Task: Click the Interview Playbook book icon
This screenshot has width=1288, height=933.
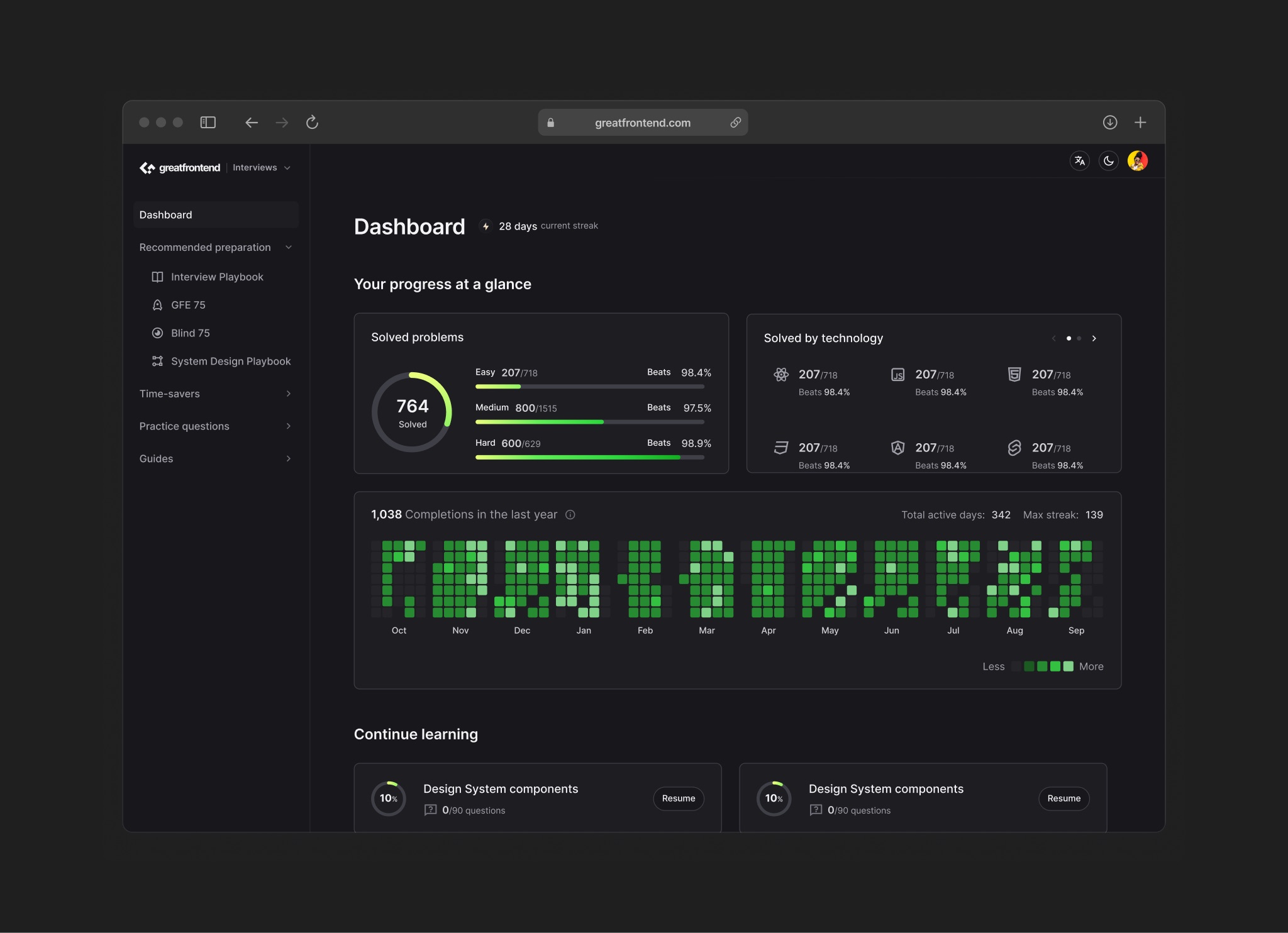Action: tap(157, 277)
